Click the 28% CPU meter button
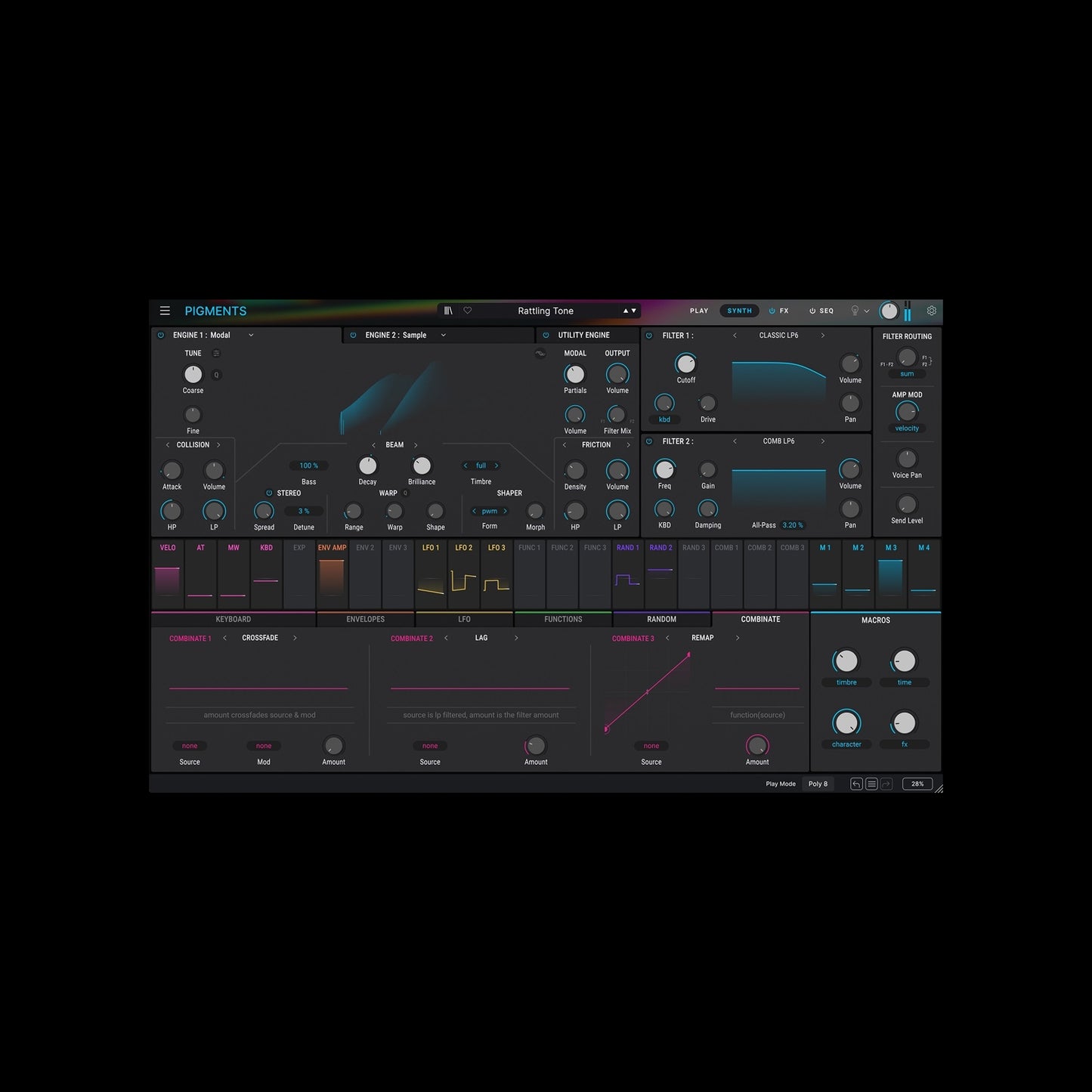 click(x=917, y=784)
